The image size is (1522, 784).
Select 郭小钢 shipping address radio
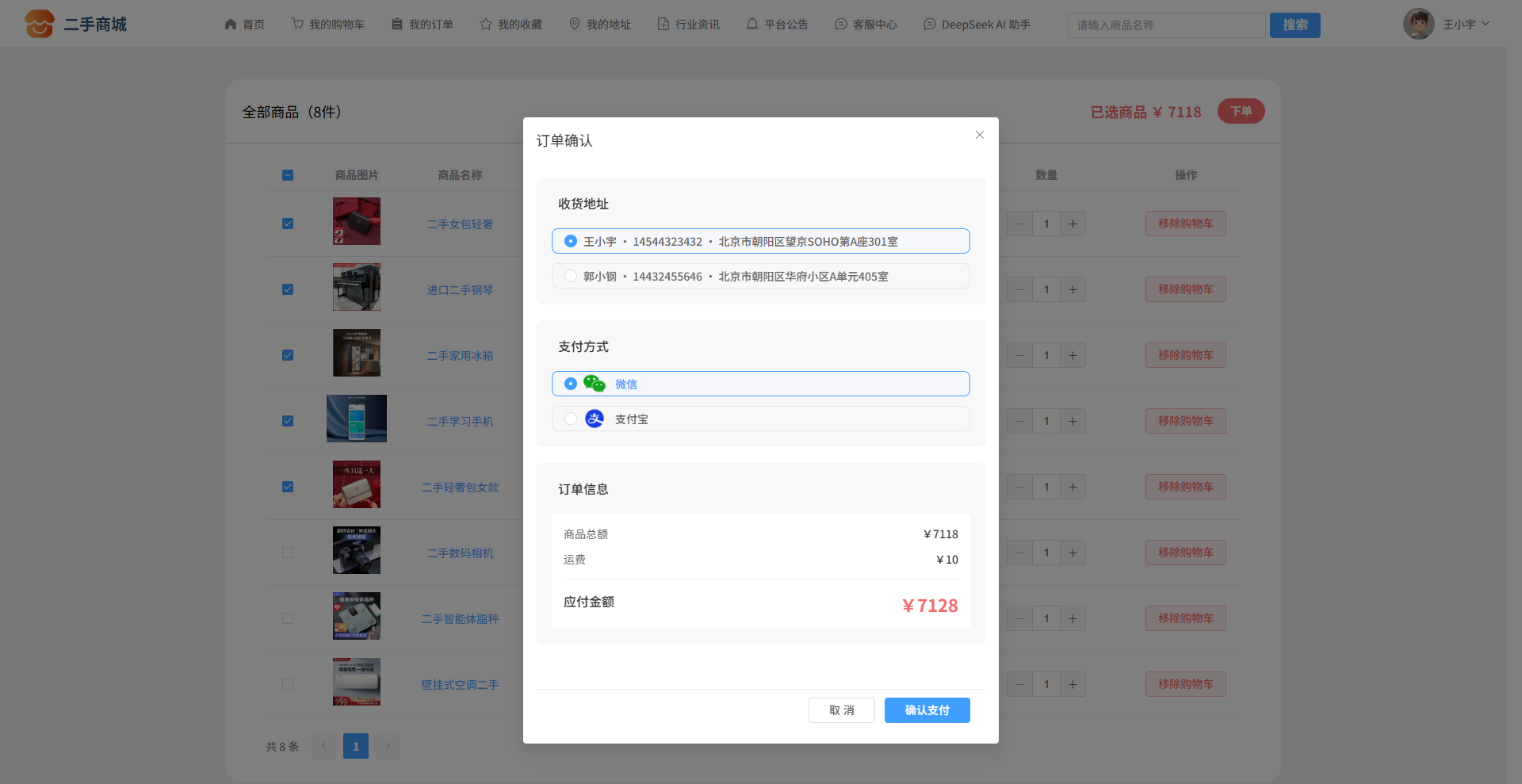point(571,276)
